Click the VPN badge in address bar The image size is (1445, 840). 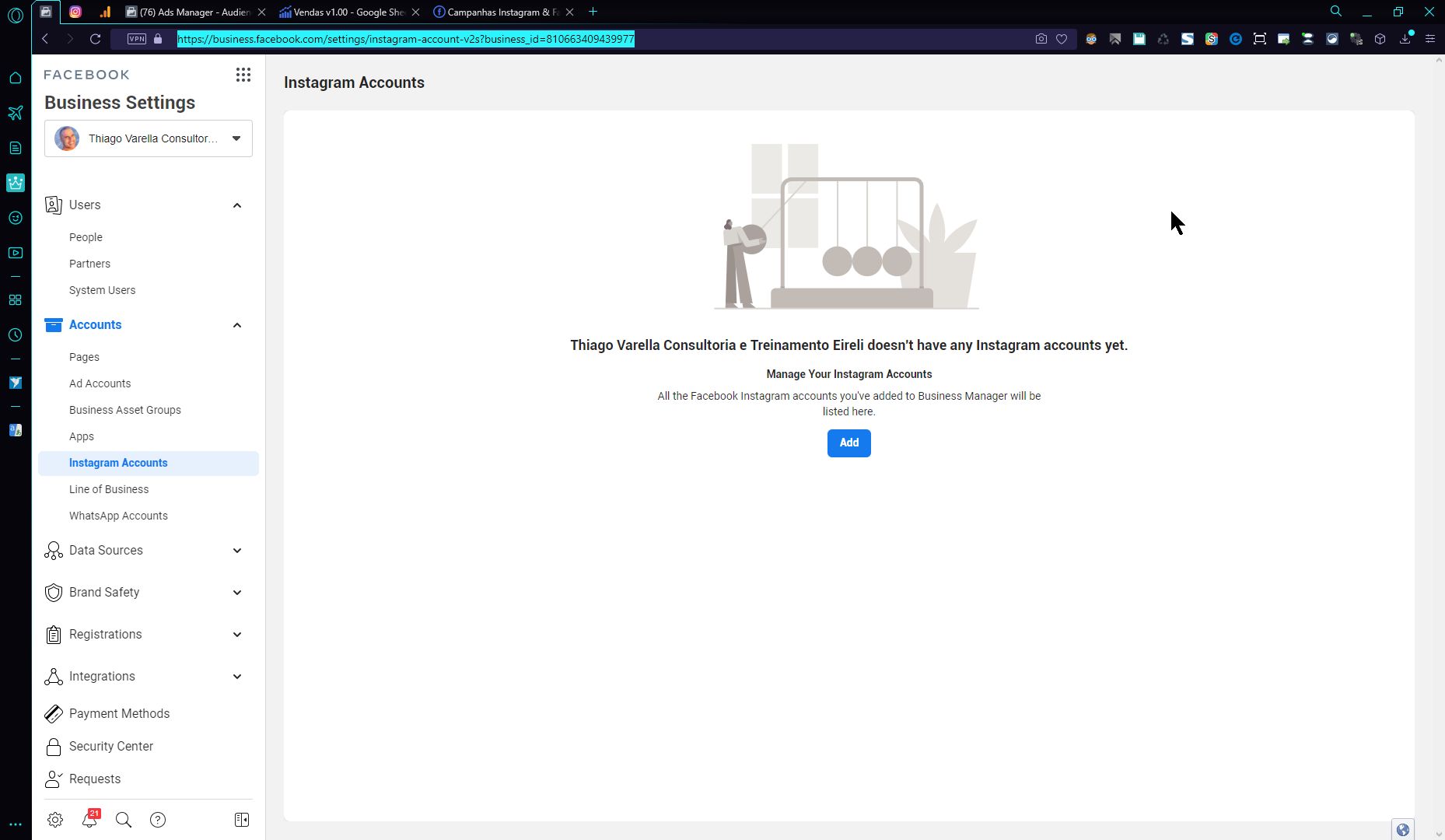coord(137,39)
